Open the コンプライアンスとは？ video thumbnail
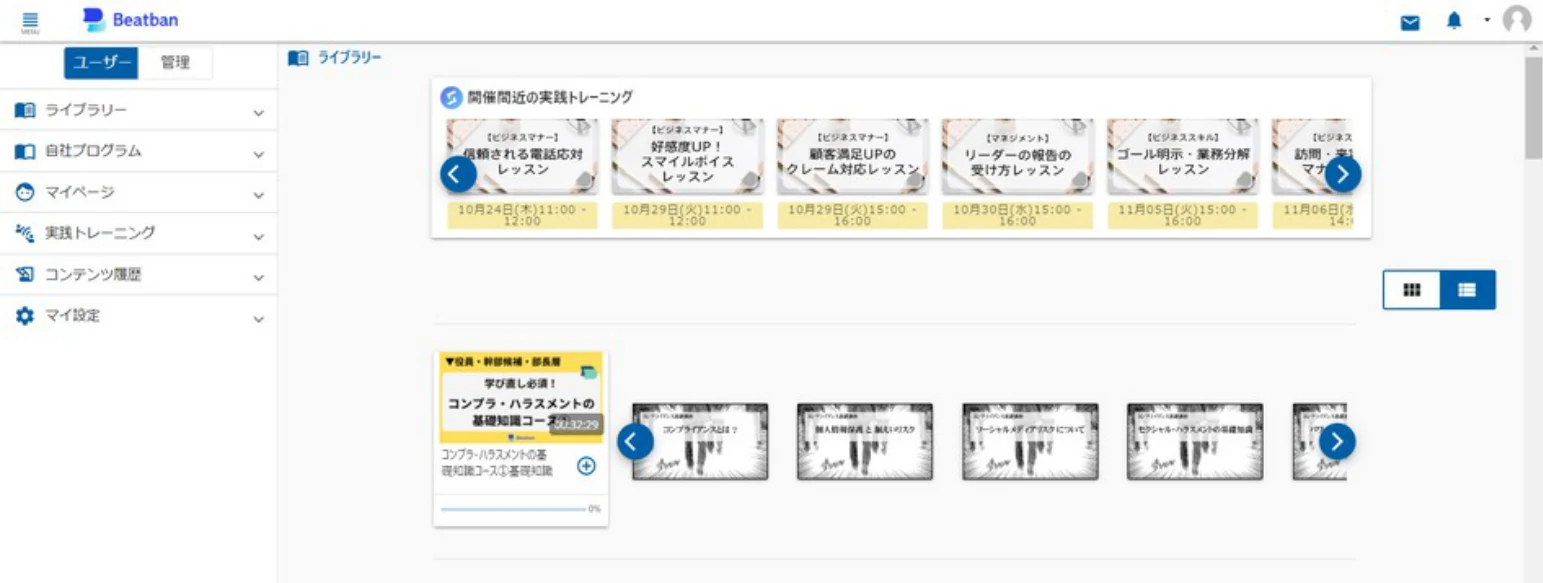This screenshot has width=1543, height=583. pyautogui.click(x=700, y=441)
